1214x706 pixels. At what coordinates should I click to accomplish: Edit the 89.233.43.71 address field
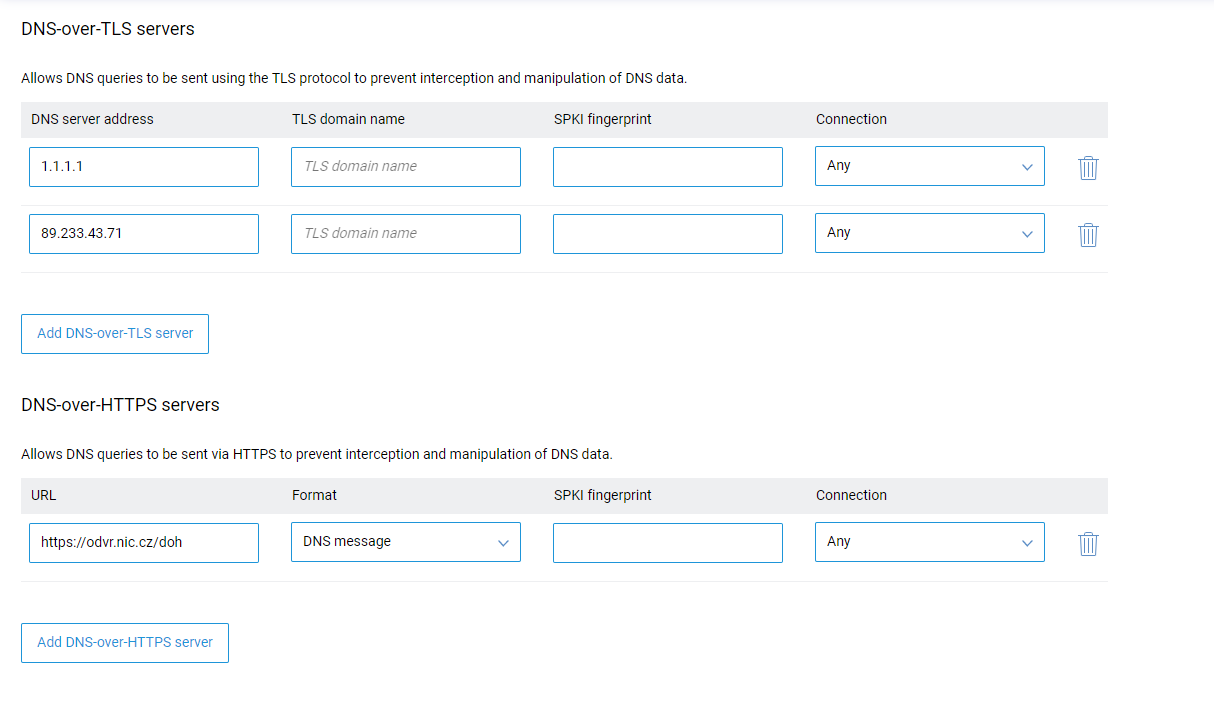144,234
